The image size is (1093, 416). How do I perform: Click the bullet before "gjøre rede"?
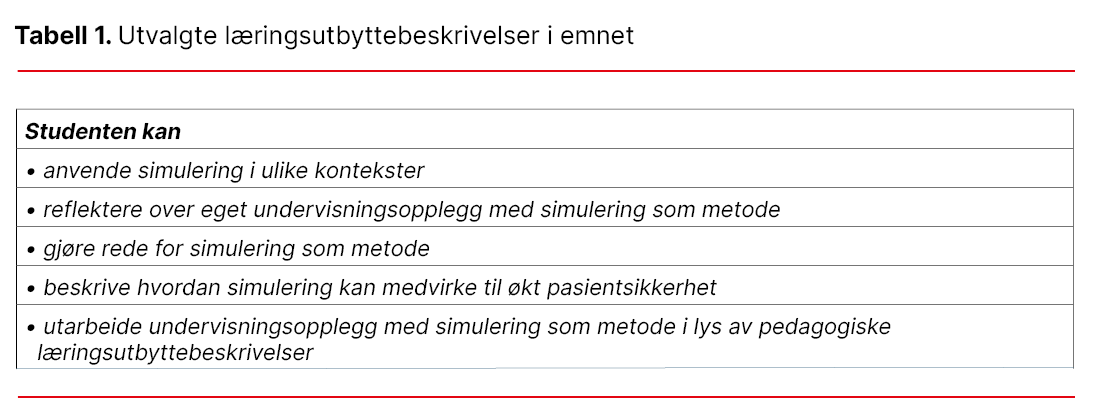coord(32,250)
